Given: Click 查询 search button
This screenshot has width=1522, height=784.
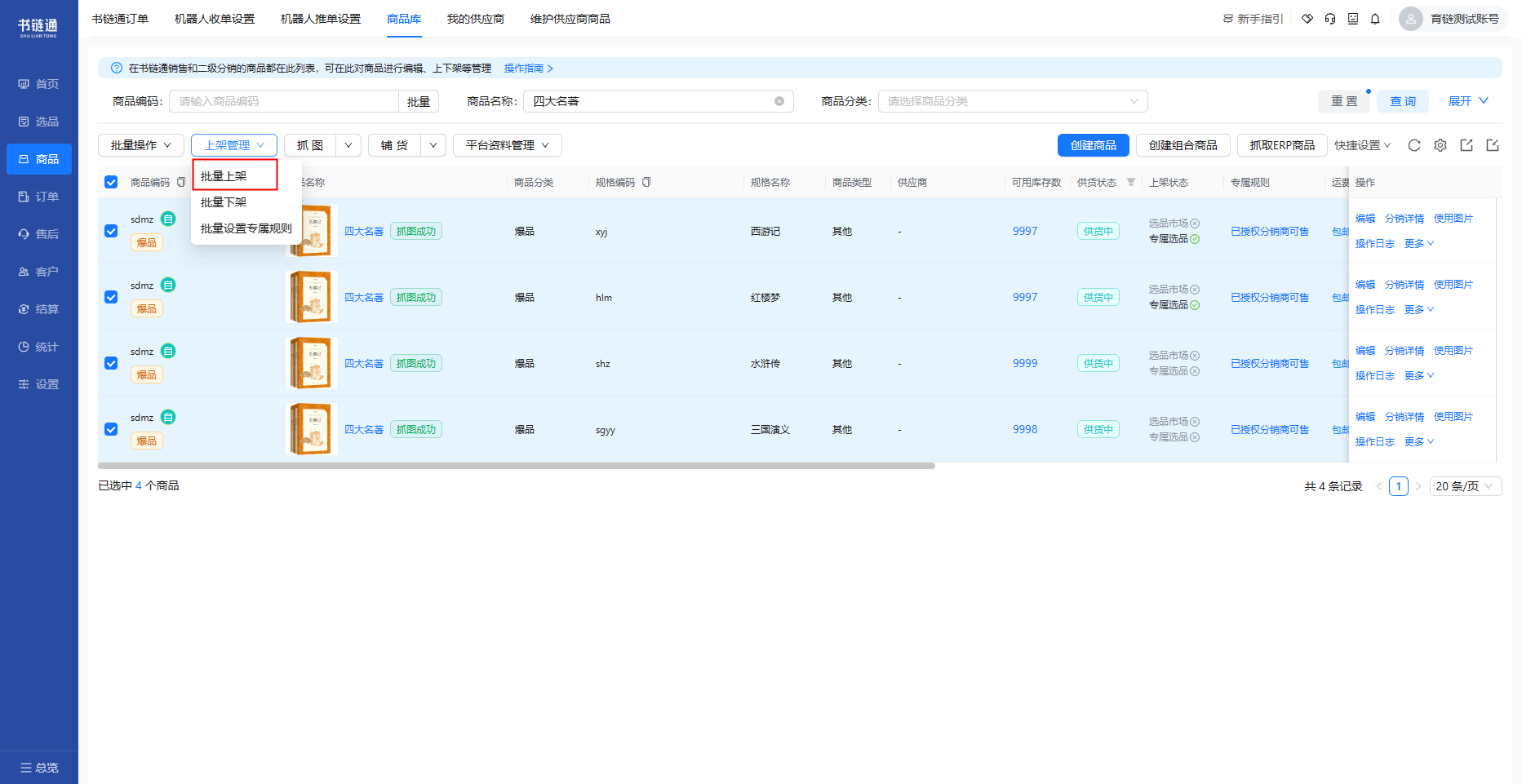Looking at the screenshot, I should click(1403, 101).
